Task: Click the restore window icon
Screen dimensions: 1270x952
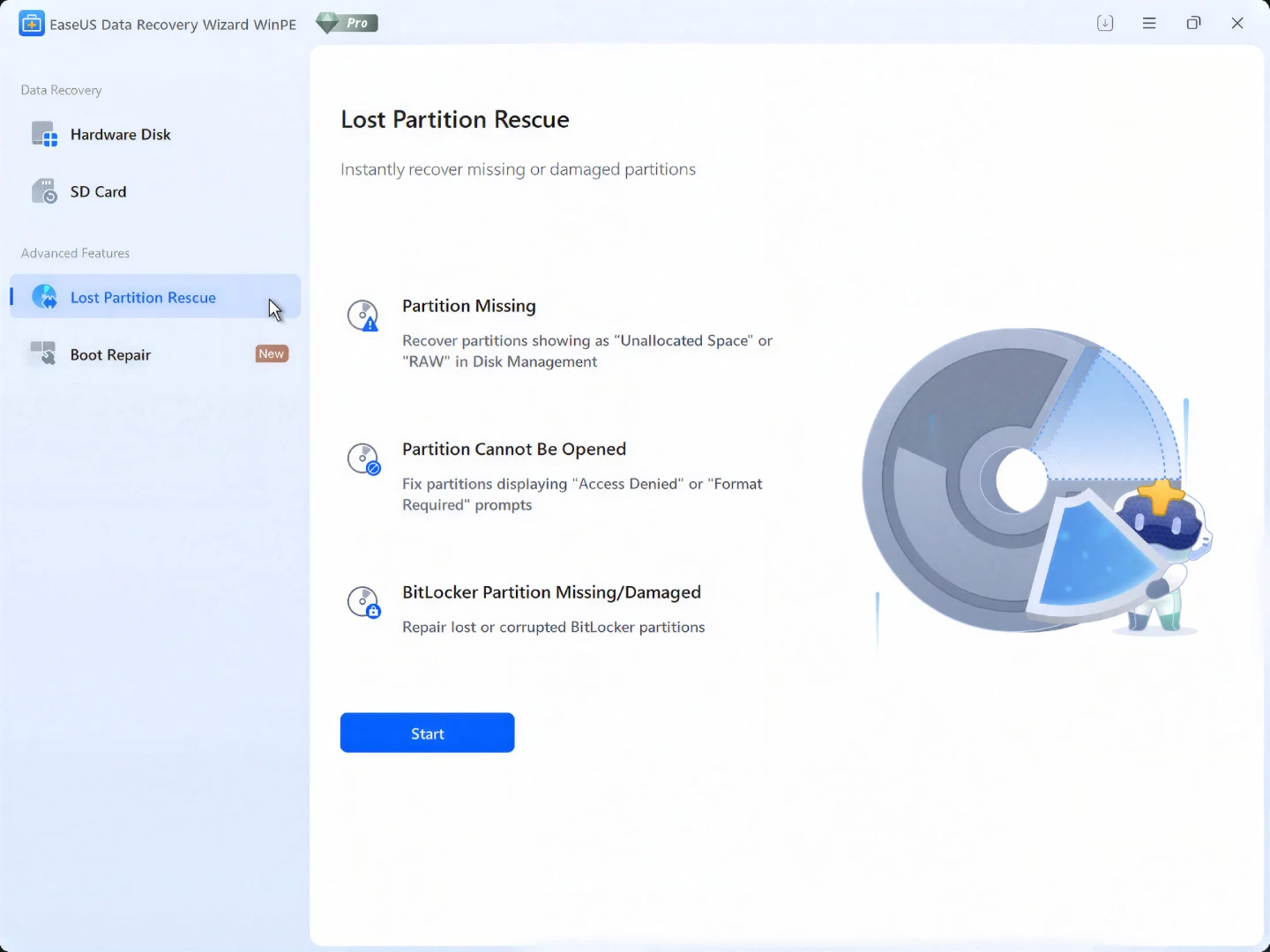Action: point(1193,23)
